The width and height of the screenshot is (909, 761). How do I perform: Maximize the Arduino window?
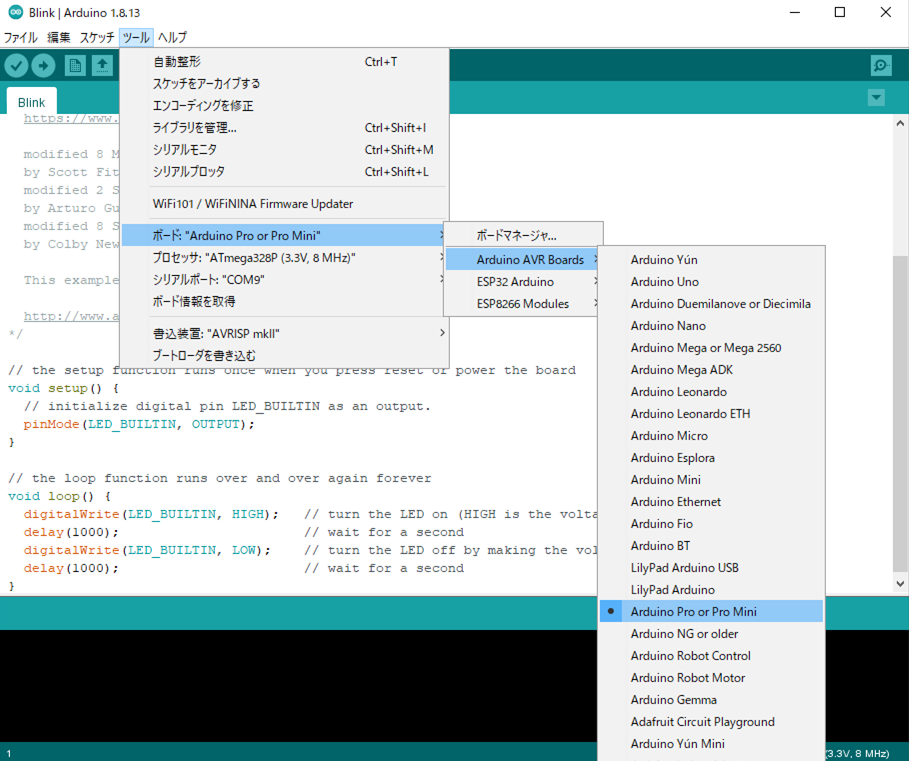pyautogui.click(x=839, y=12)
